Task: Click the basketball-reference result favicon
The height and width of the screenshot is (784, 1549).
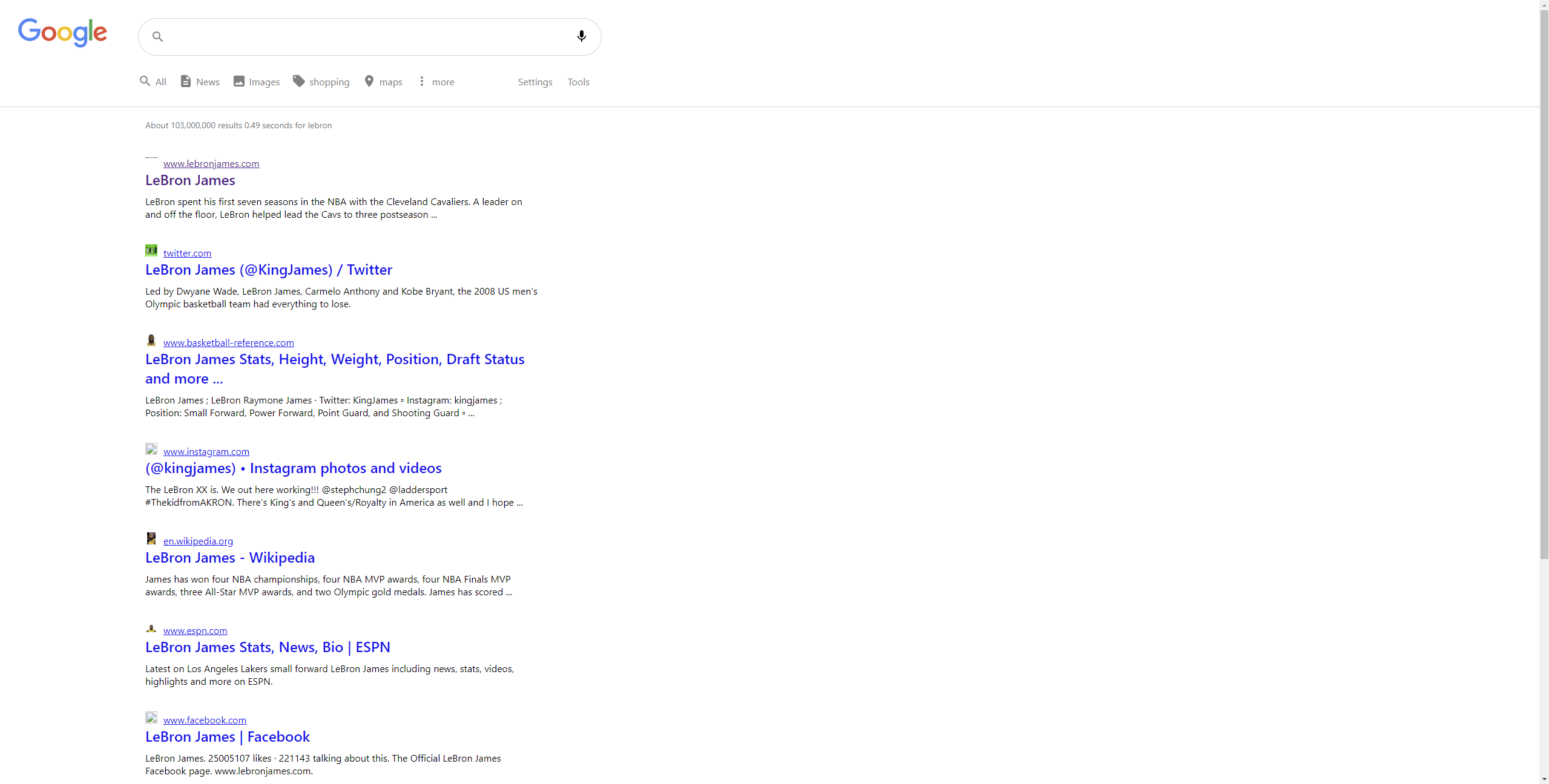Action: tap(151, 340)
